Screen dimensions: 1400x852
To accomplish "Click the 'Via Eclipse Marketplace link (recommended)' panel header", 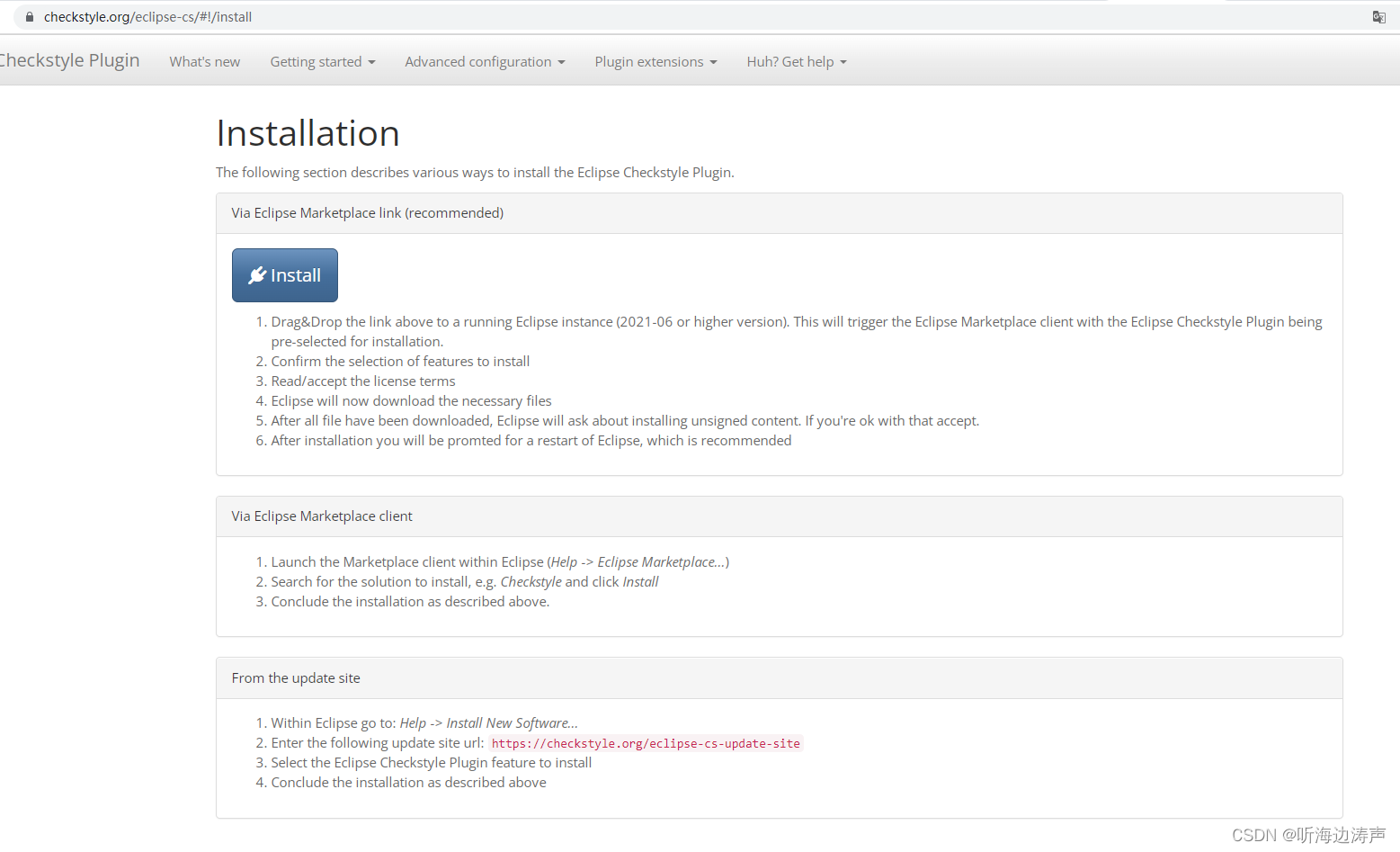I will pos(780,213).
